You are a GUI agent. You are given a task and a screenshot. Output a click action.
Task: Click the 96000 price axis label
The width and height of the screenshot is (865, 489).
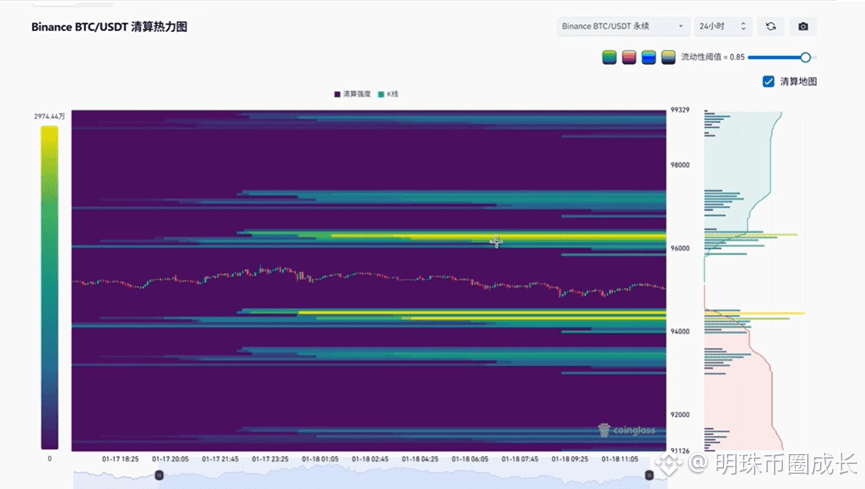(680, 248)
